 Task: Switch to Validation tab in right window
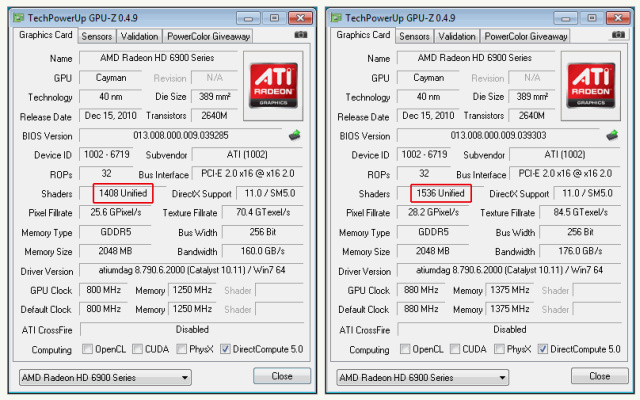click(x=457, y=36)
